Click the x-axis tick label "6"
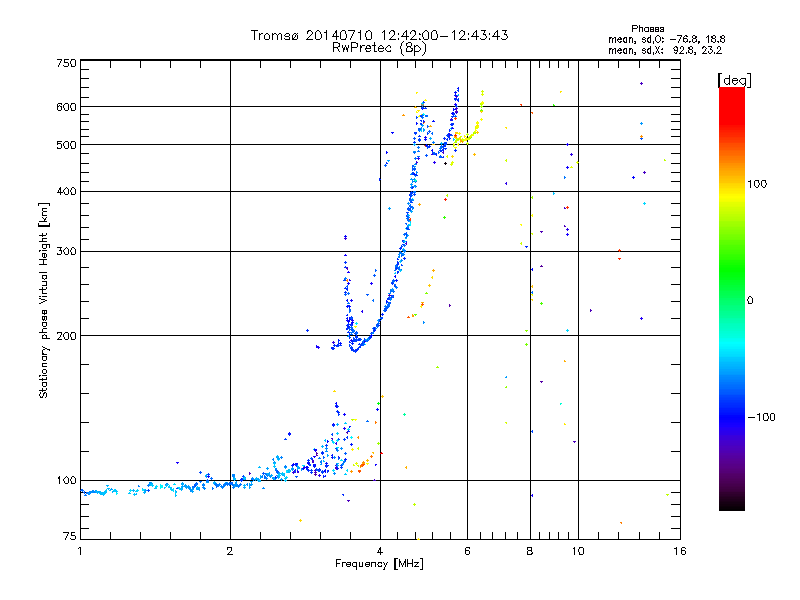 [x=467, y=551]
